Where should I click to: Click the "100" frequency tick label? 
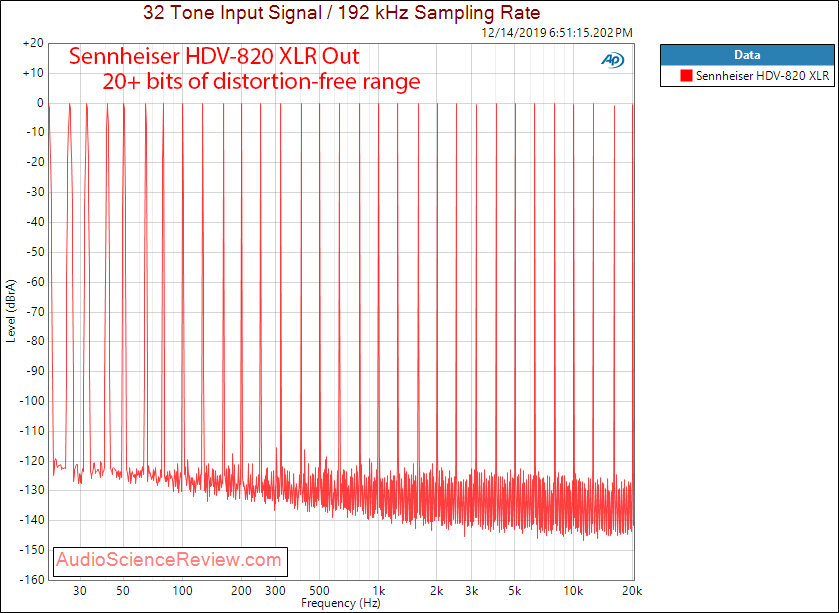coord(182,591)
